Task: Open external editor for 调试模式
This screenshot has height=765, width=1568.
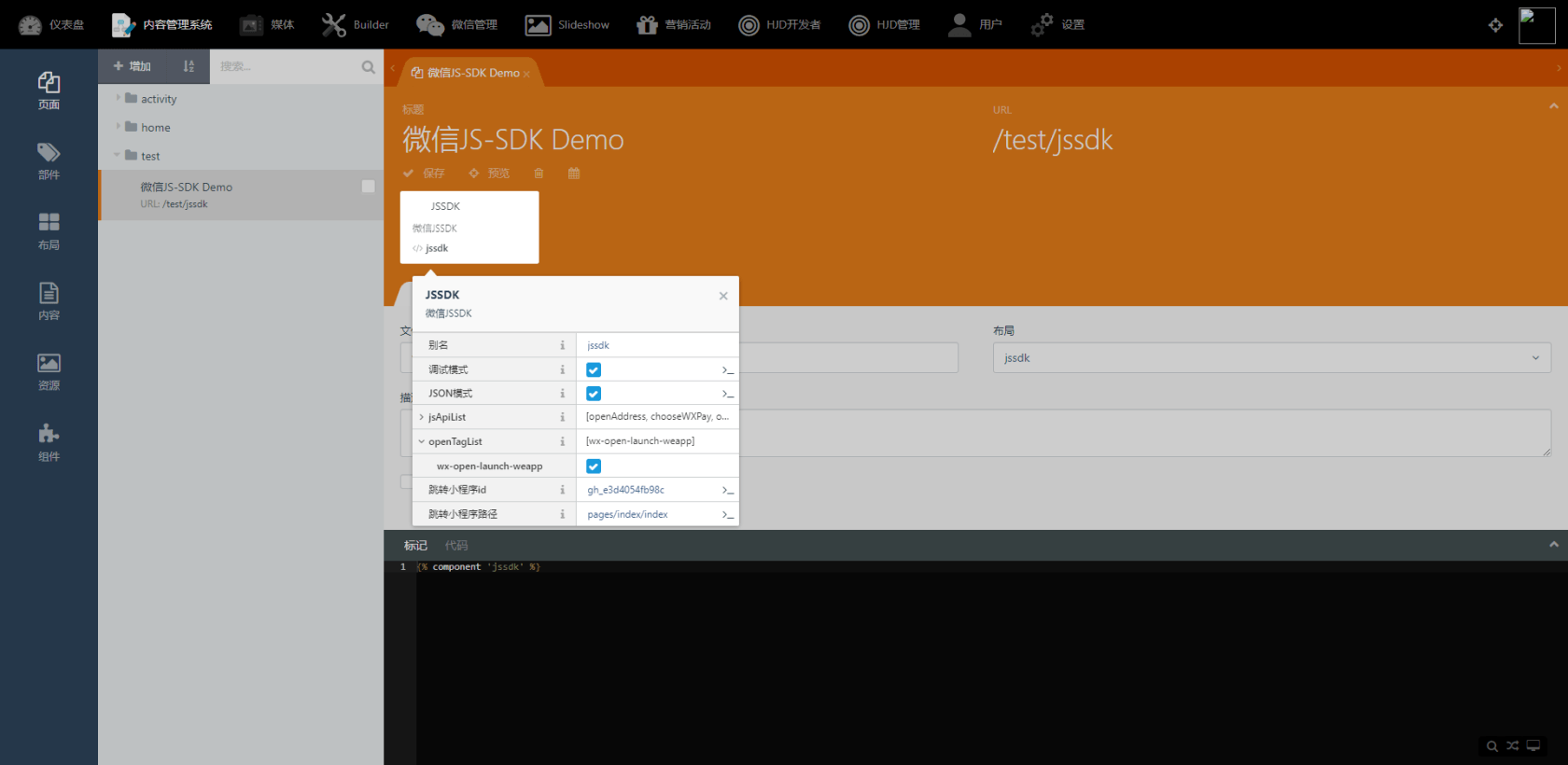Action: (727, 370)
